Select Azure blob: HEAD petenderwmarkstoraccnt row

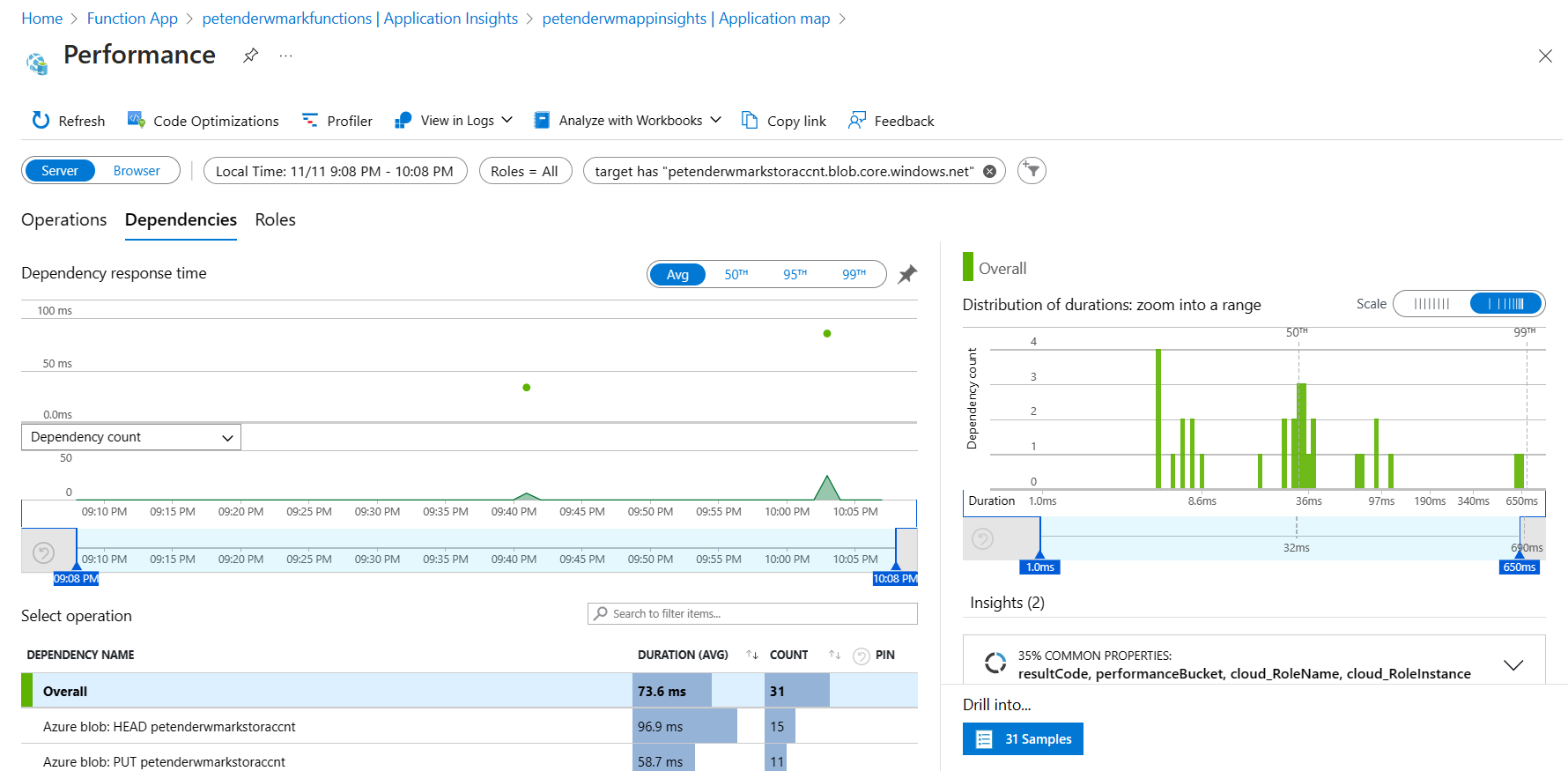point(470,726)
